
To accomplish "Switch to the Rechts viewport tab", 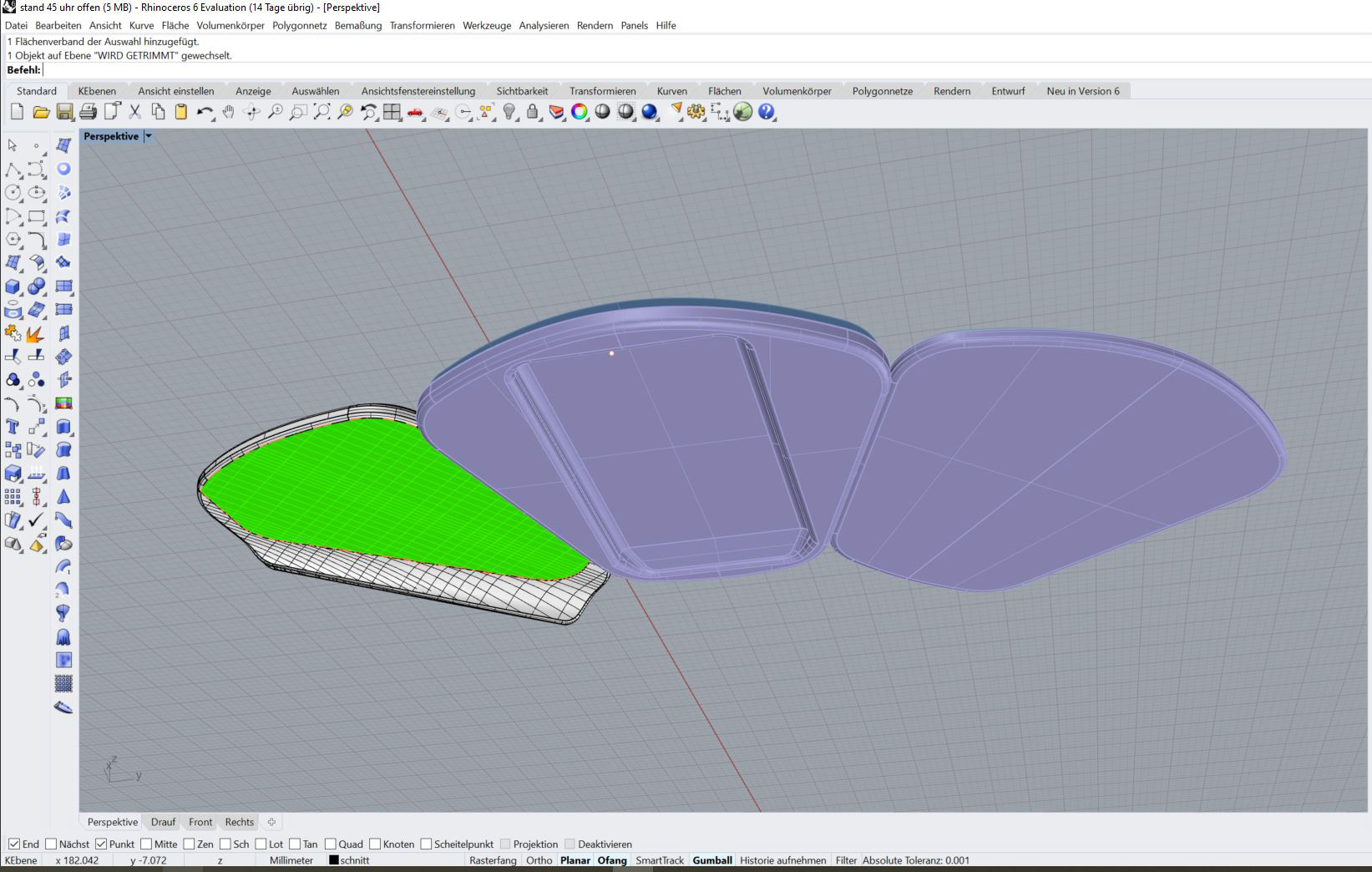I will pos(240,822).
